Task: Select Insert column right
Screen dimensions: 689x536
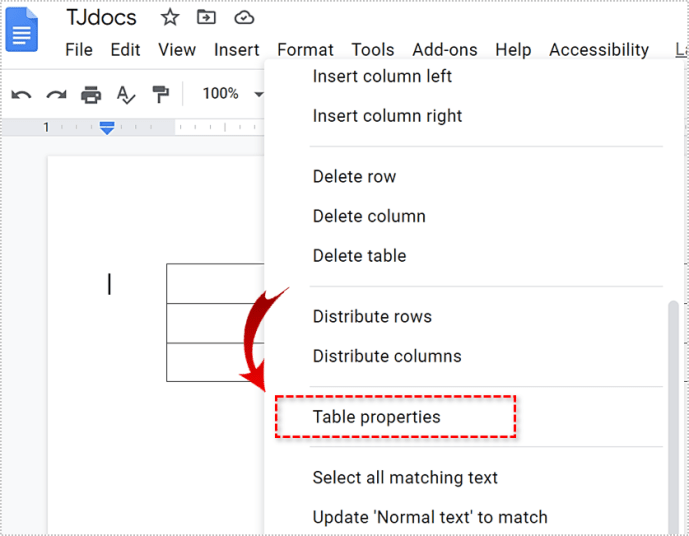Action: [387, 116]
